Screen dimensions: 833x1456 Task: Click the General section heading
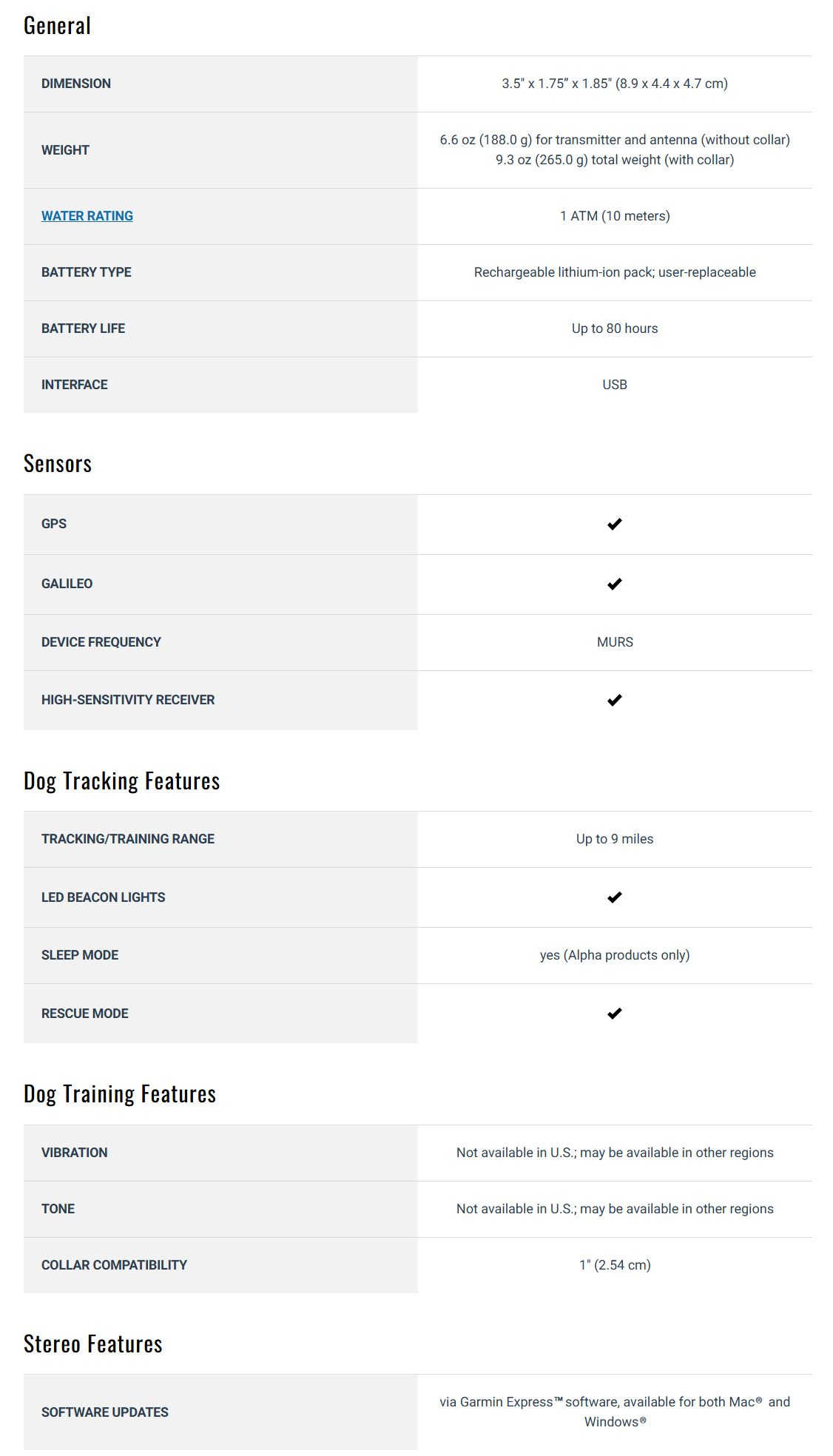click(58, 26)
